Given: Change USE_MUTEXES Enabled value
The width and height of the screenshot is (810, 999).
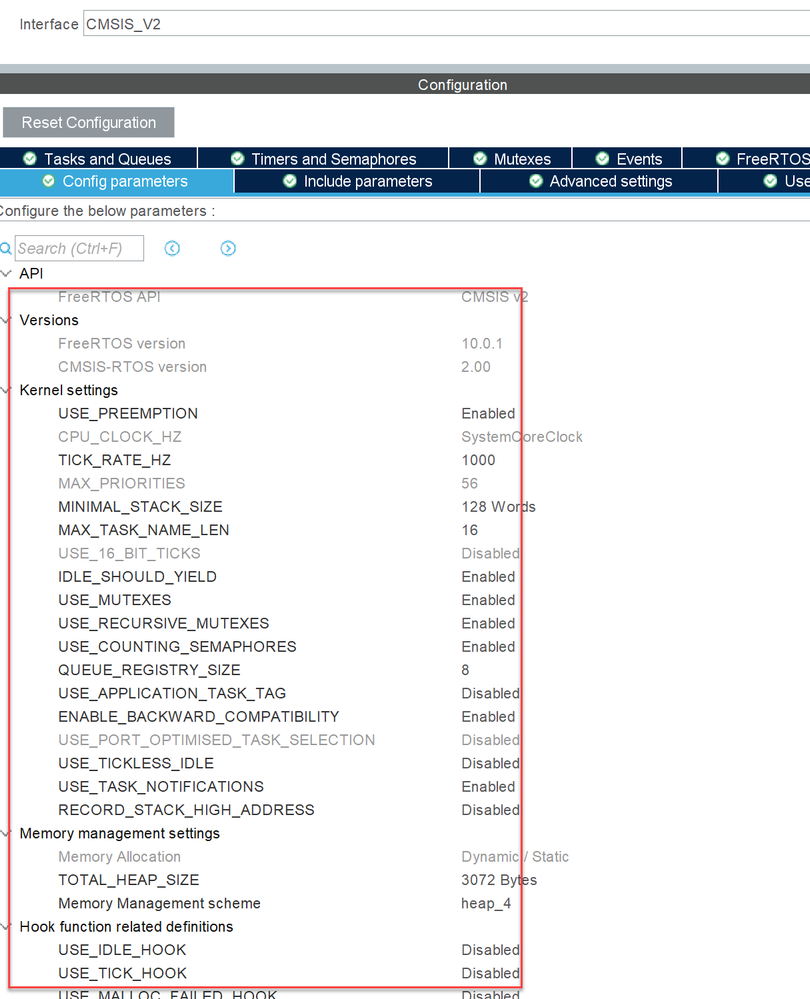Looking at the screenshot, I should click(x=488, y=600).
